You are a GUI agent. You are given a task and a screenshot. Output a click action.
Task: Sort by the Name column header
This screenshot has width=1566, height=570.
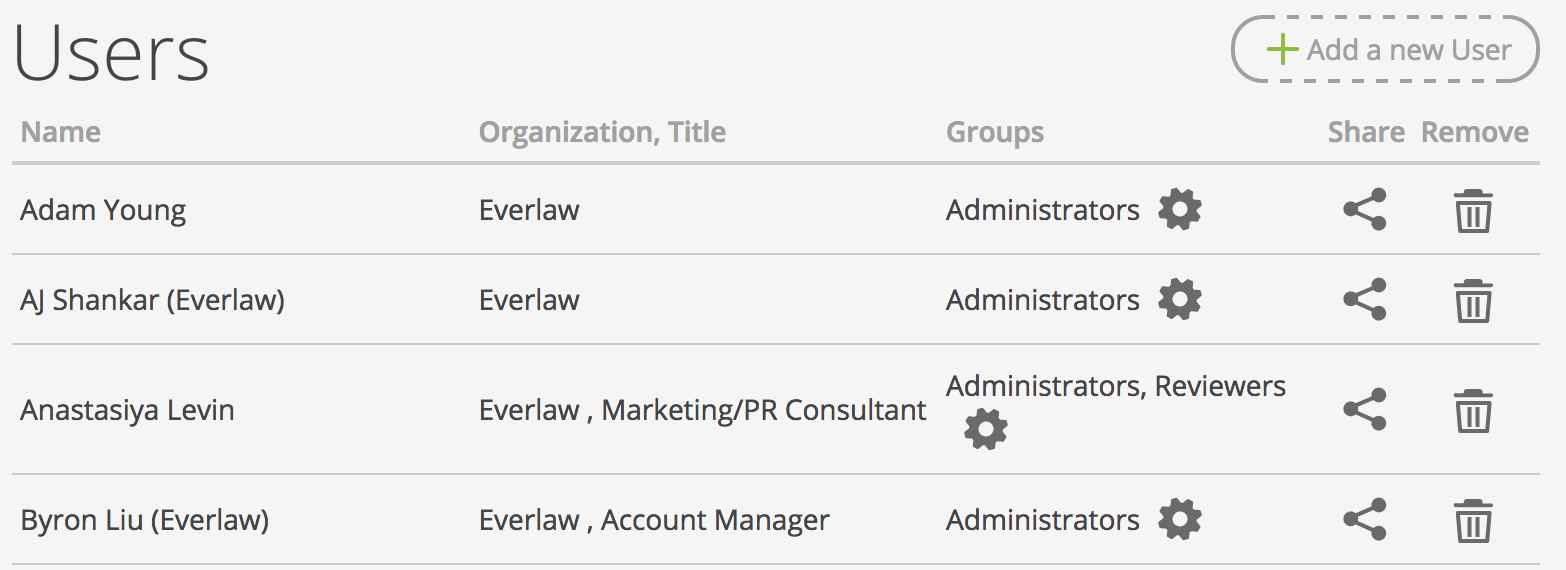pyautogui.click(x=61, y=132)
